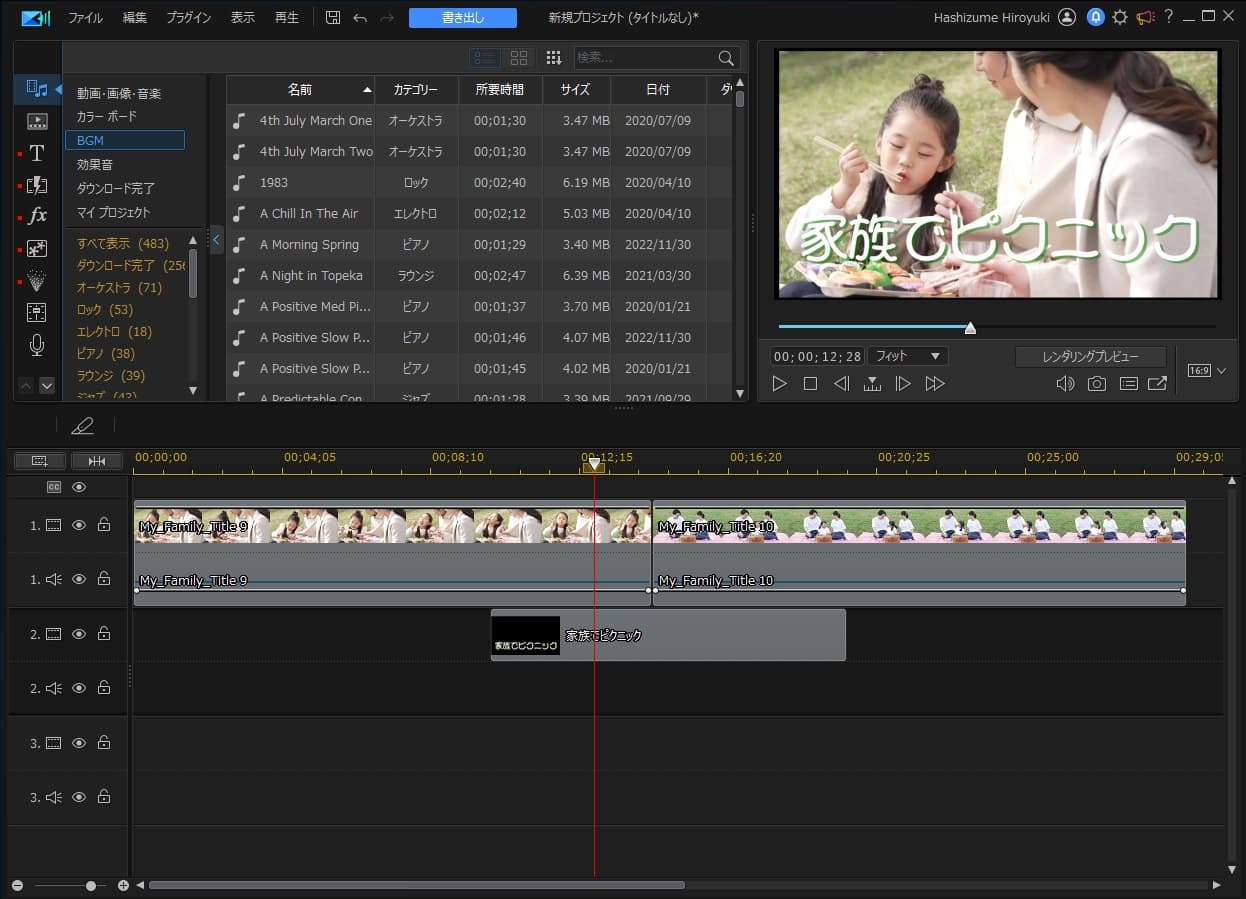Lock video track 2 with padlock icon
This screenshot has height=899, width=1246.
coord(104,634)
